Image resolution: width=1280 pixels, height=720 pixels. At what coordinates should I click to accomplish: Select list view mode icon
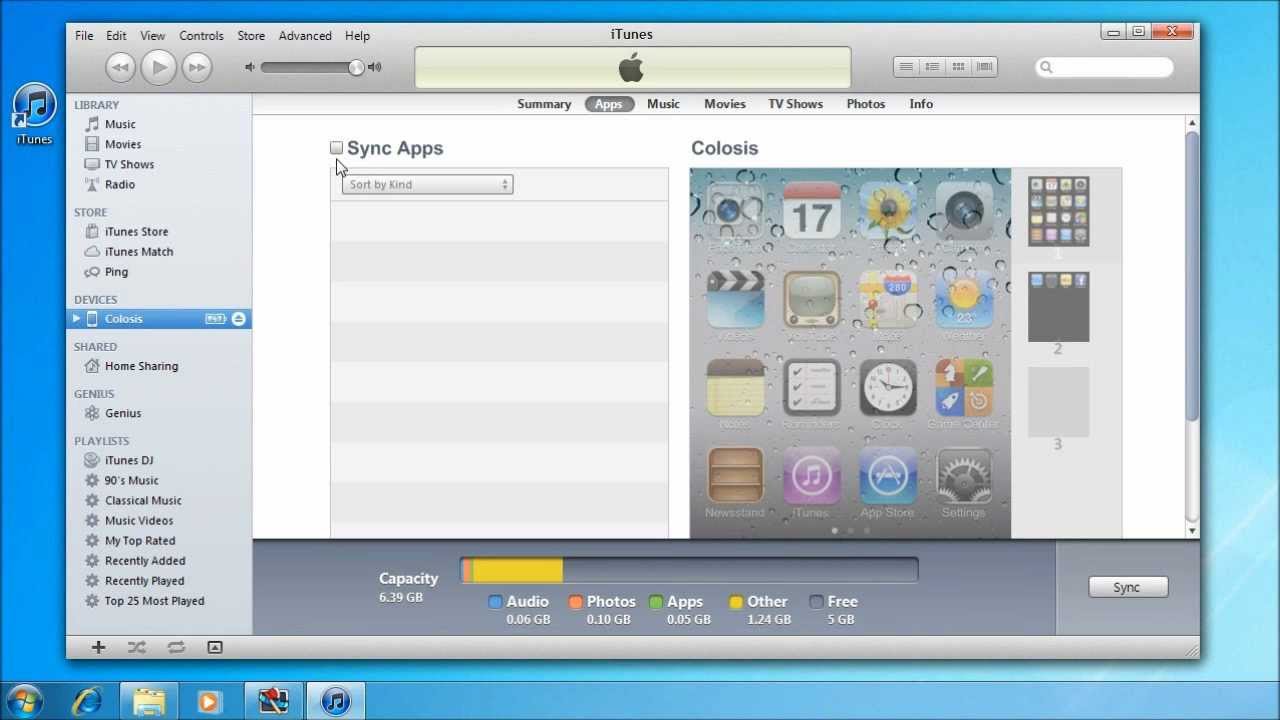(906, 67)
